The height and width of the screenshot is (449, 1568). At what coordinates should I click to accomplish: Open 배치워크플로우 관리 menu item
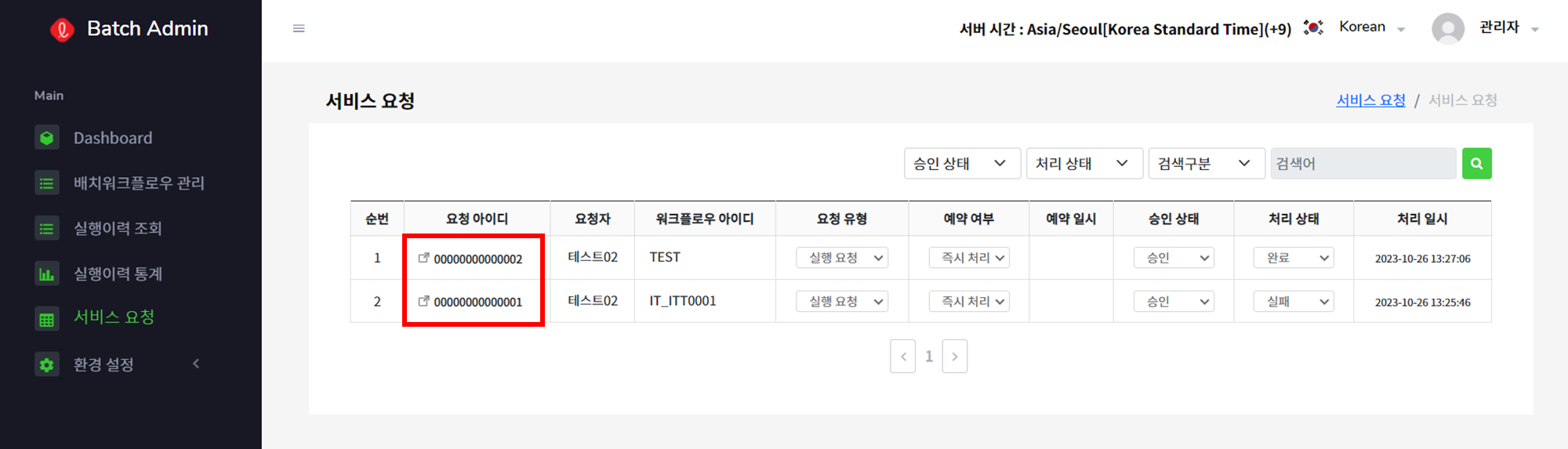(139, 183)
